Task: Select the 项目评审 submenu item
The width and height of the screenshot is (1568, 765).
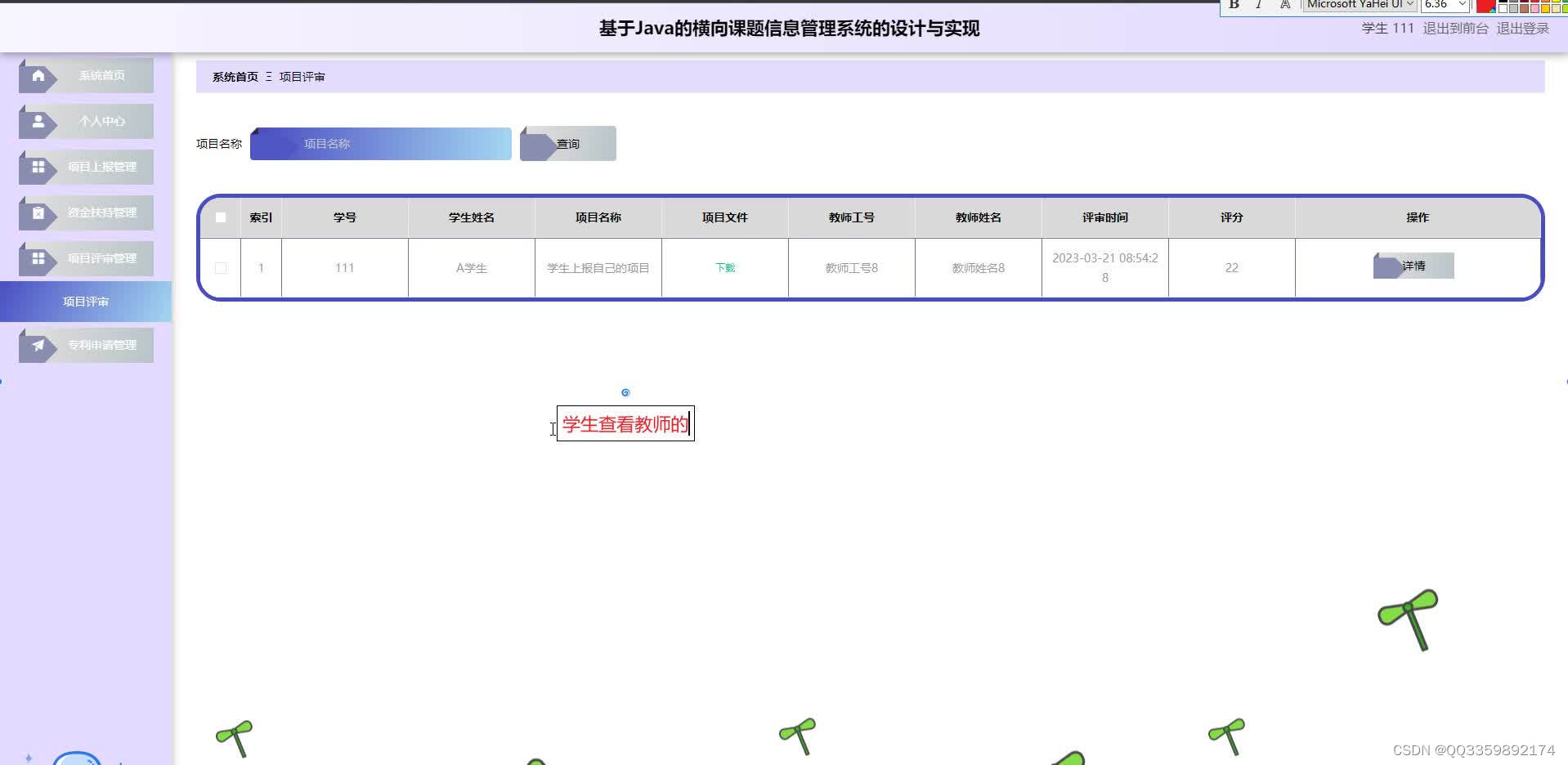Action: pos(86,302)
